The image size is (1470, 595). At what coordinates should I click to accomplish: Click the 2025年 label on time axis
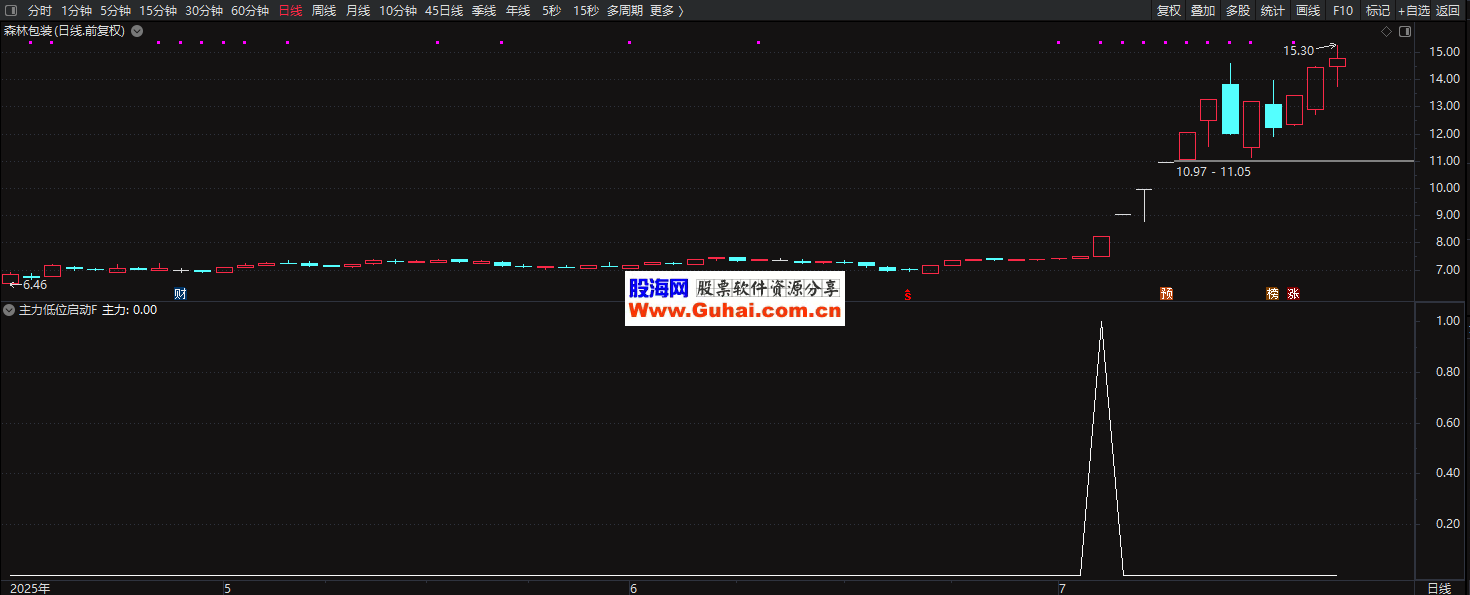coord(30,588)
